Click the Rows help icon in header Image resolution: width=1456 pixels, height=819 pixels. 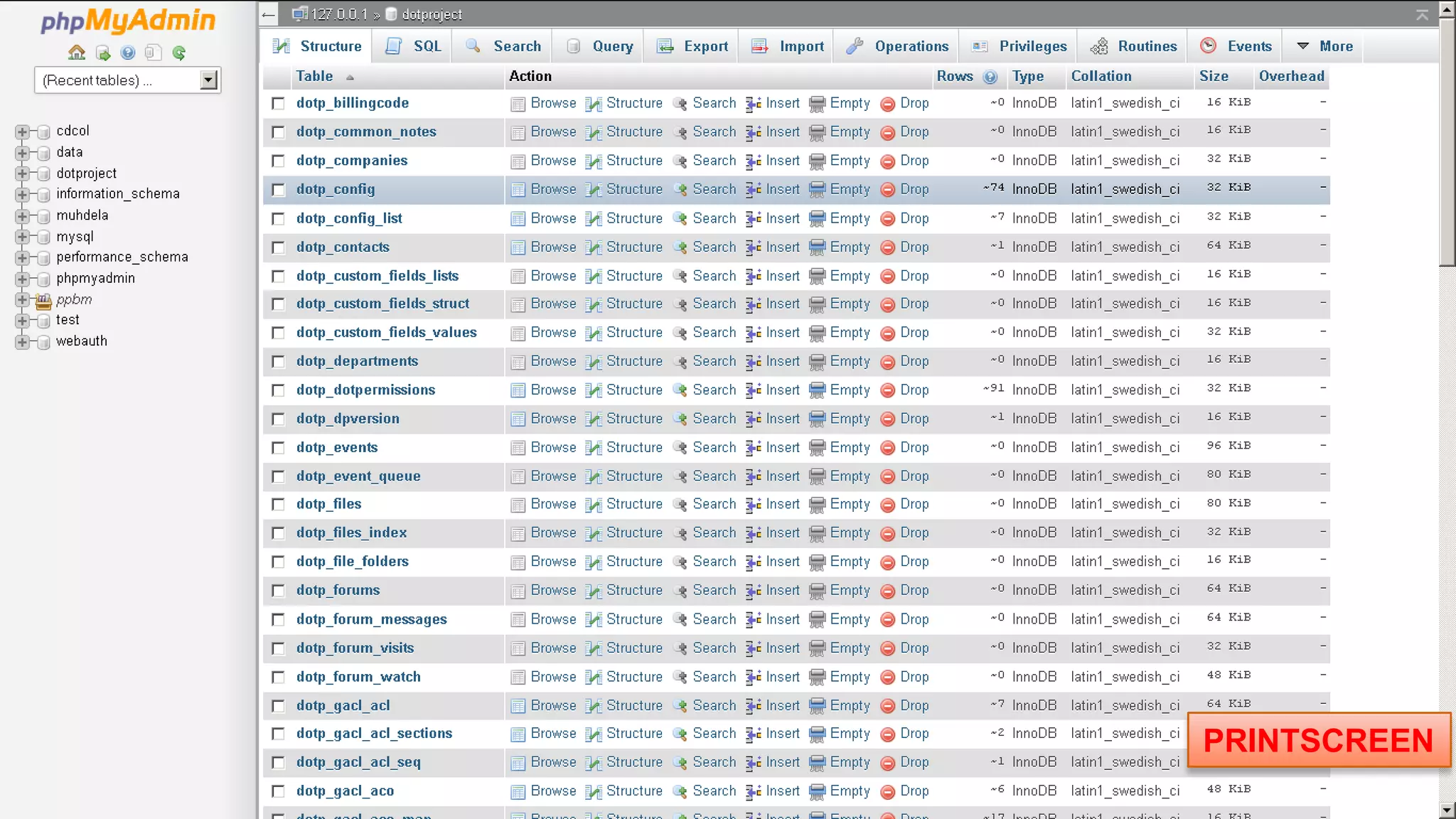pos(990,77)
